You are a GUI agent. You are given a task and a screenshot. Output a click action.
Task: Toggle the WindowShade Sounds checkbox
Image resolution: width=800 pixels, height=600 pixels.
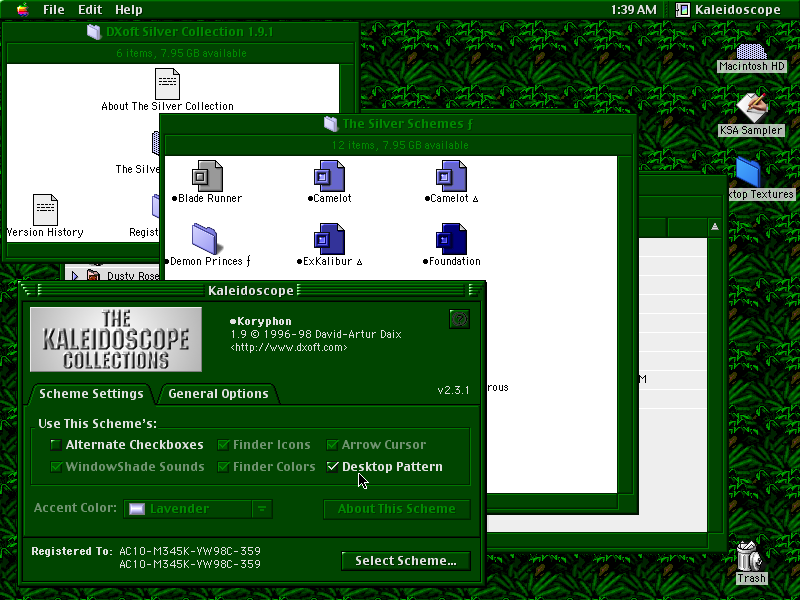click(56, 467)
